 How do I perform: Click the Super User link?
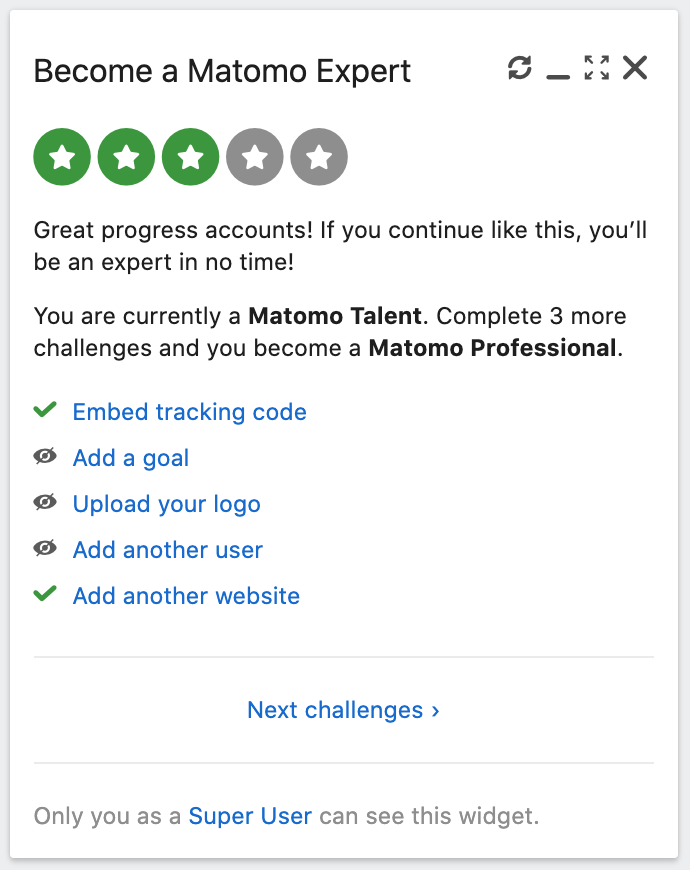(x=250, y=816)
